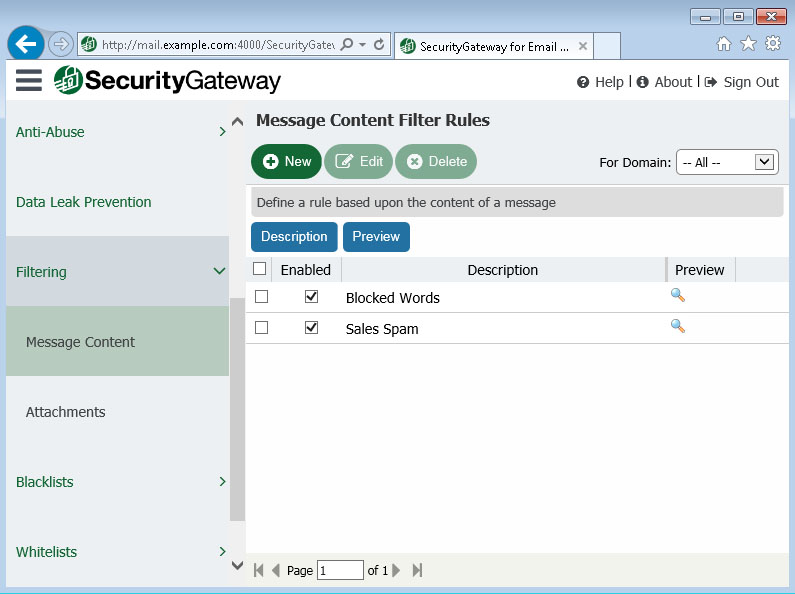Toggle the select-all header checkbox
795x594 pixels.
[259, 269]
